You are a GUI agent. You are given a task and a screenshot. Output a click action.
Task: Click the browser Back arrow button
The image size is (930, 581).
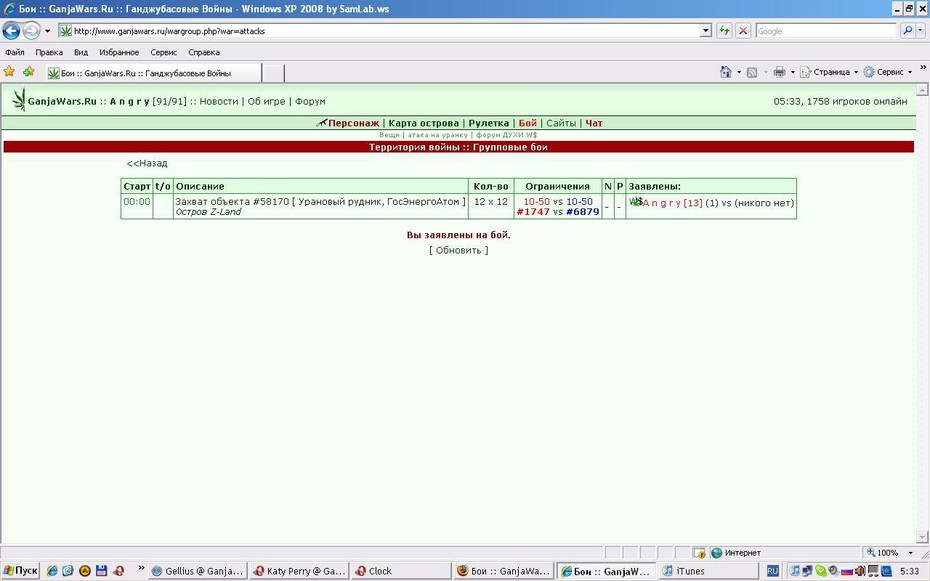point(11,30)
